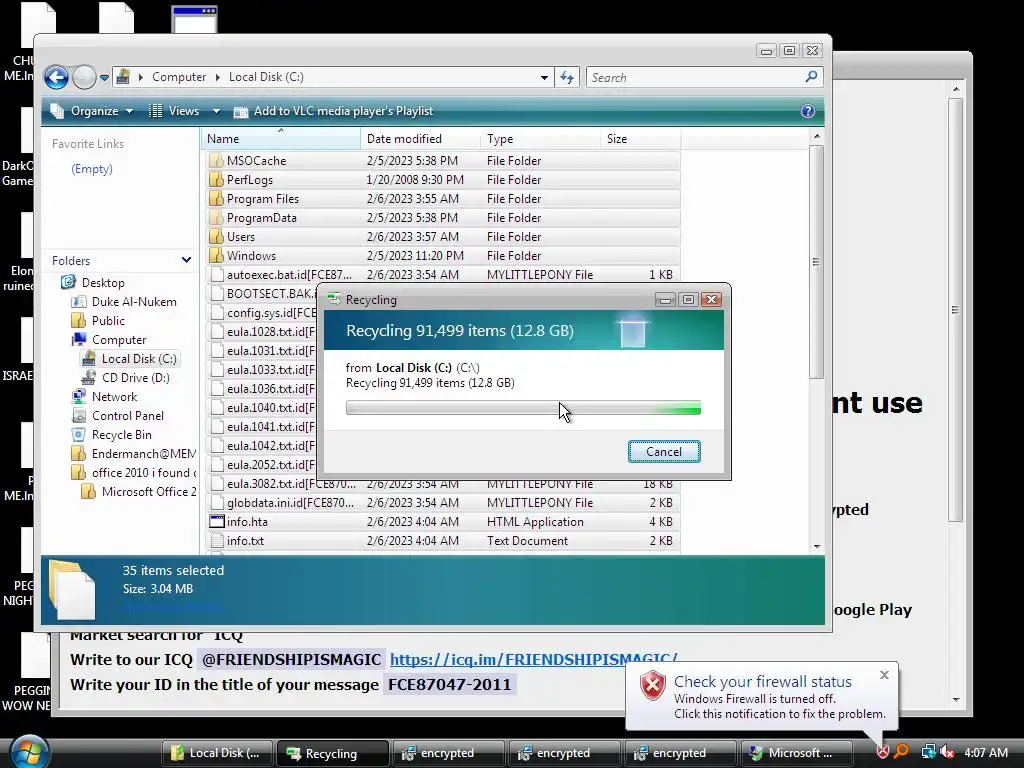
Task: Sort files by Name column header
Action: 281,138
